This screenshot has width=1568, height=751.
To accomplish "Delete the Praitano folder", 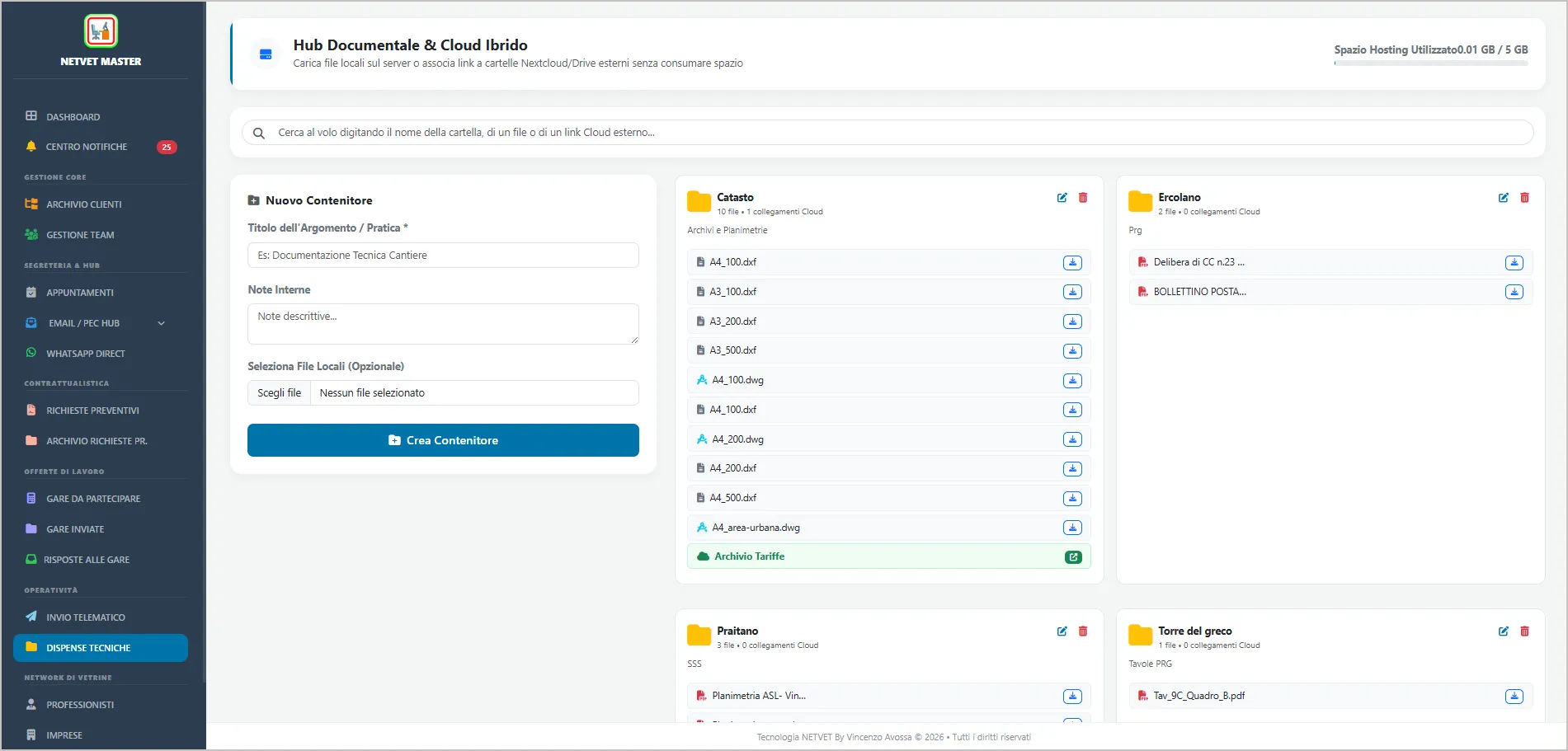I will point(1083,631).
